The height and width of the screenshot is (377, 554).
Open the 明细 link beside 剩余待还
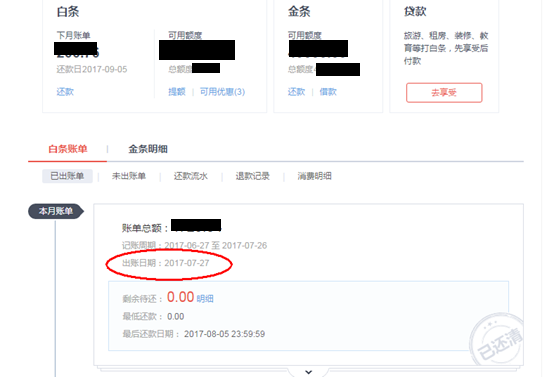tap(205, 299)
